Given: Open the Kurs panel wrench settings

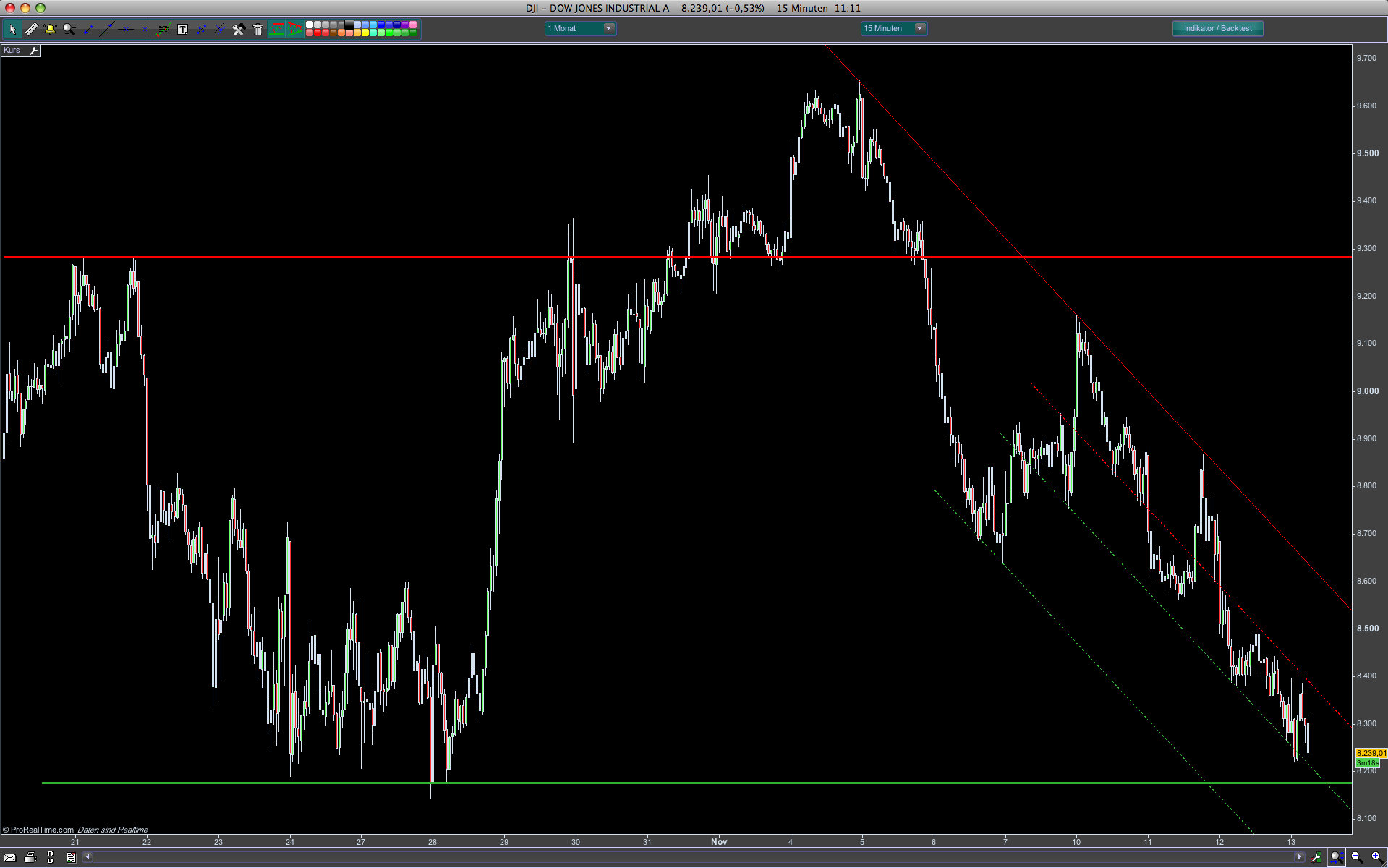Looking at the screenshot, I should pos(33,51).
